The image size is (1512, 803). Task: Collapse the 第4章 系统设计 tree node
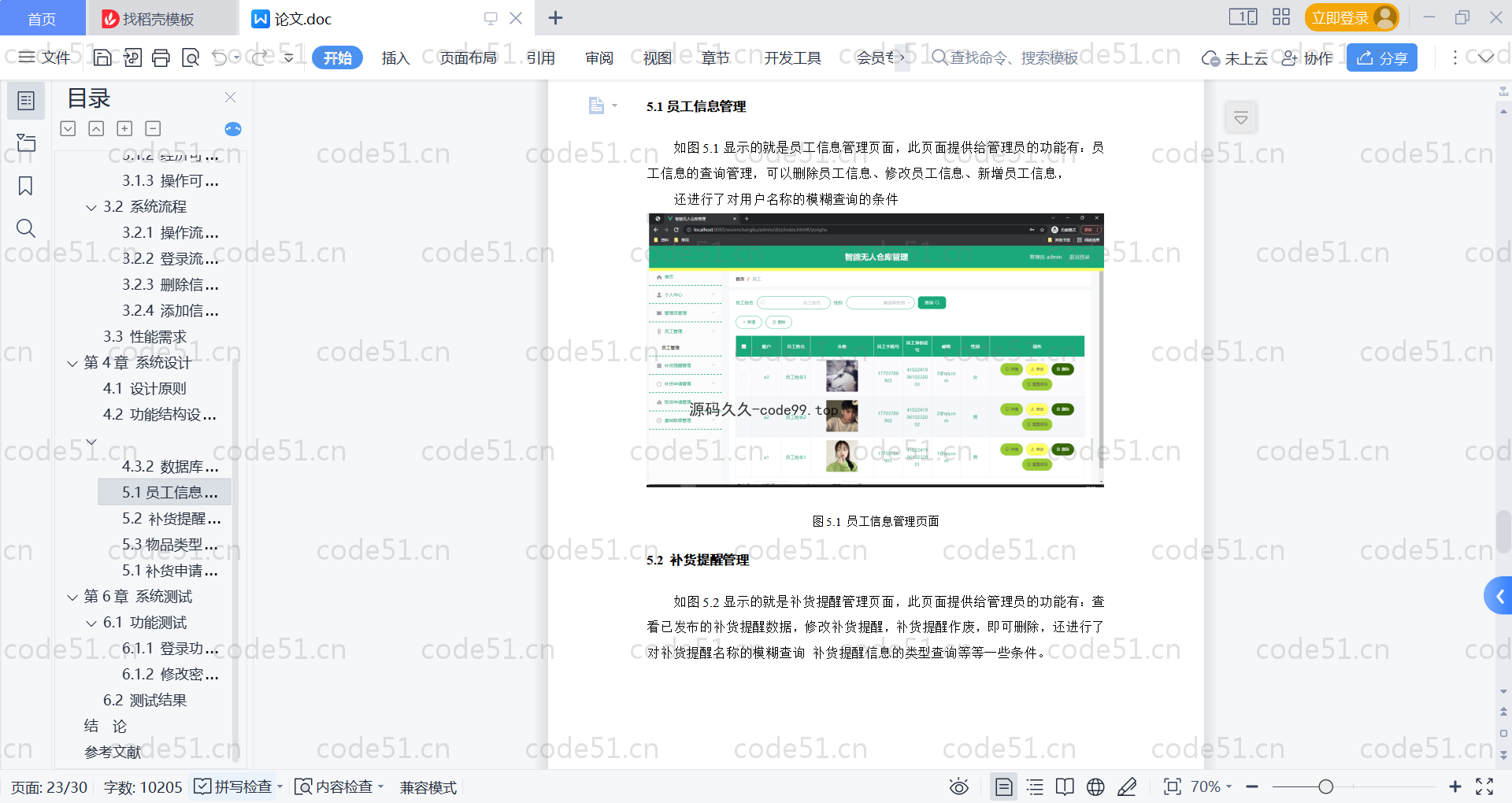pos(72,363)
